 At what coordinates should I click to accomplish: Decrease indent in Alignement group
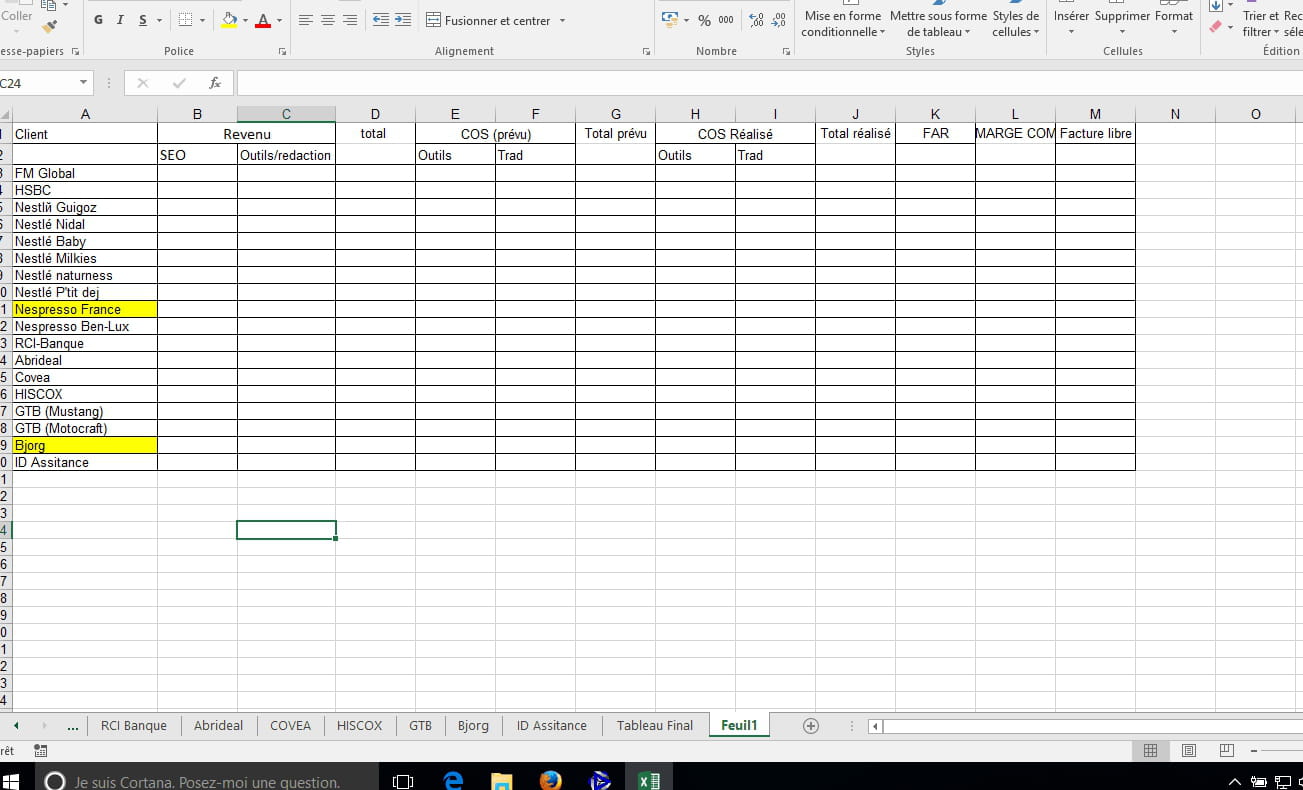380,20
